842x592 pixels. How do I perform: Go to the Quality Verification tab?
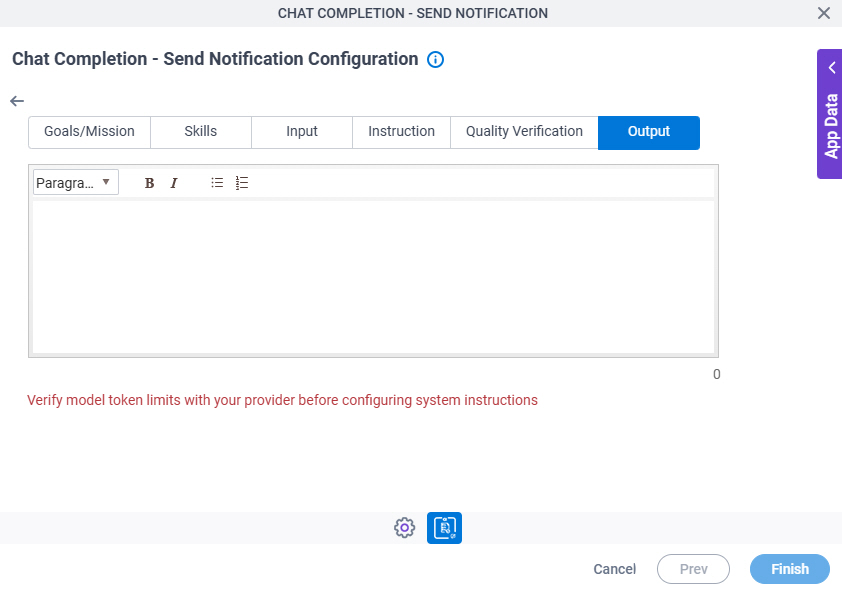[524, 132]
